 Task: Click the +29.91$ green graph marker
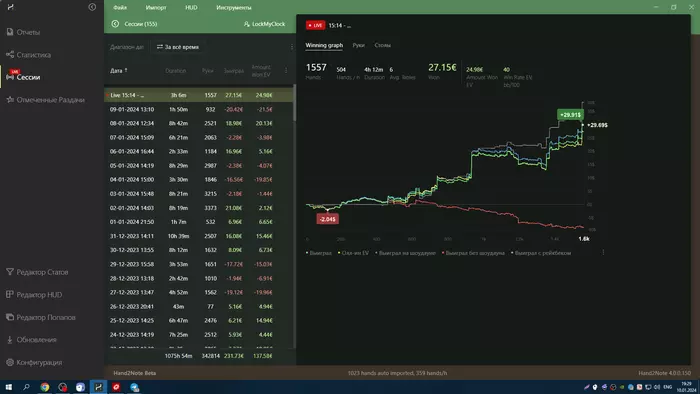click(570, 115)
